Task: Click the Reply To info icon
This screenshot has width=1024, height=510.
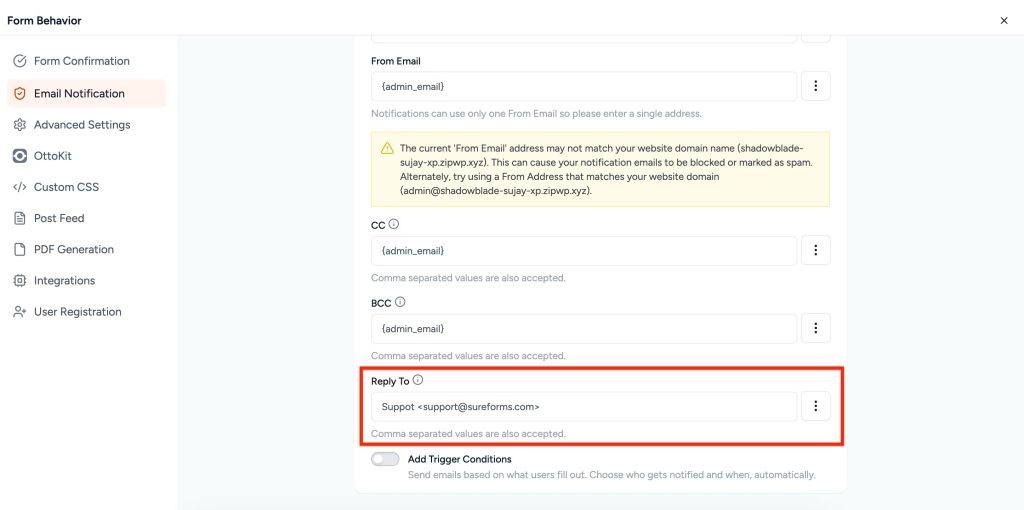Action: point(418,380)
